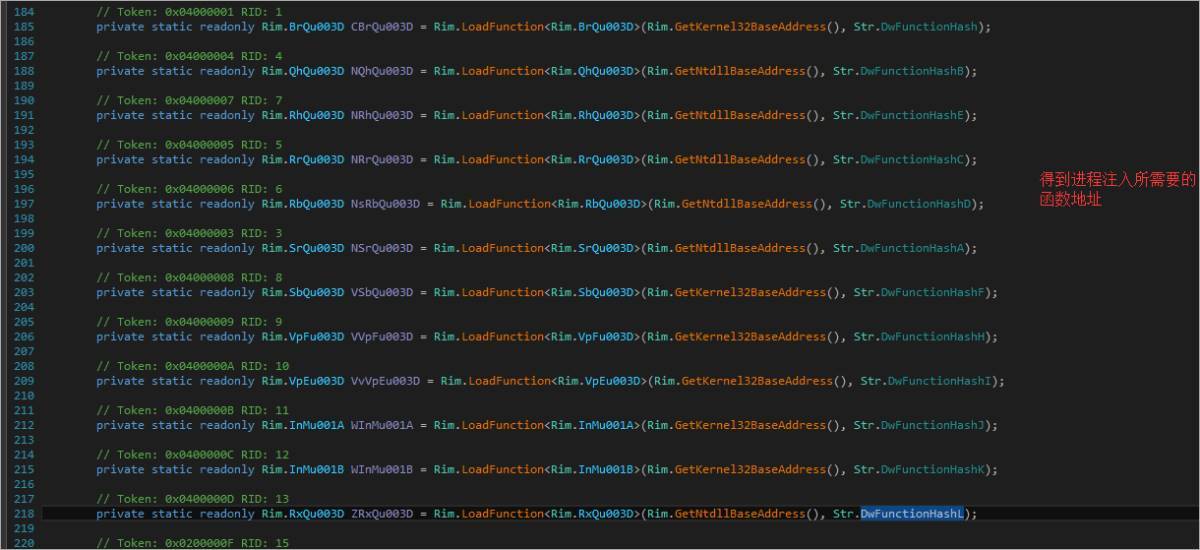The height and width of the screenshot is (550, 1200).
Task: Click comment 'Token: 0x04000007 RID: 7'
Action: [189, 100]
